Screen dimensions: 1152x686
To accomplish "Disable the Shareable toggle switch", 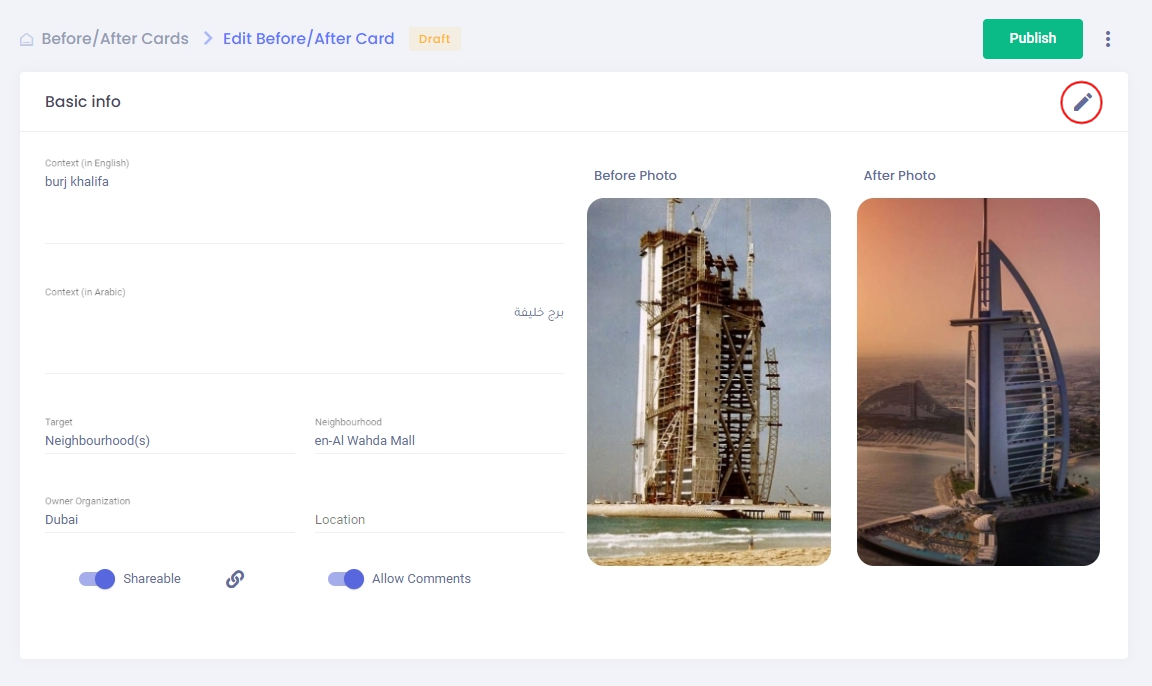I will point(98,579).
